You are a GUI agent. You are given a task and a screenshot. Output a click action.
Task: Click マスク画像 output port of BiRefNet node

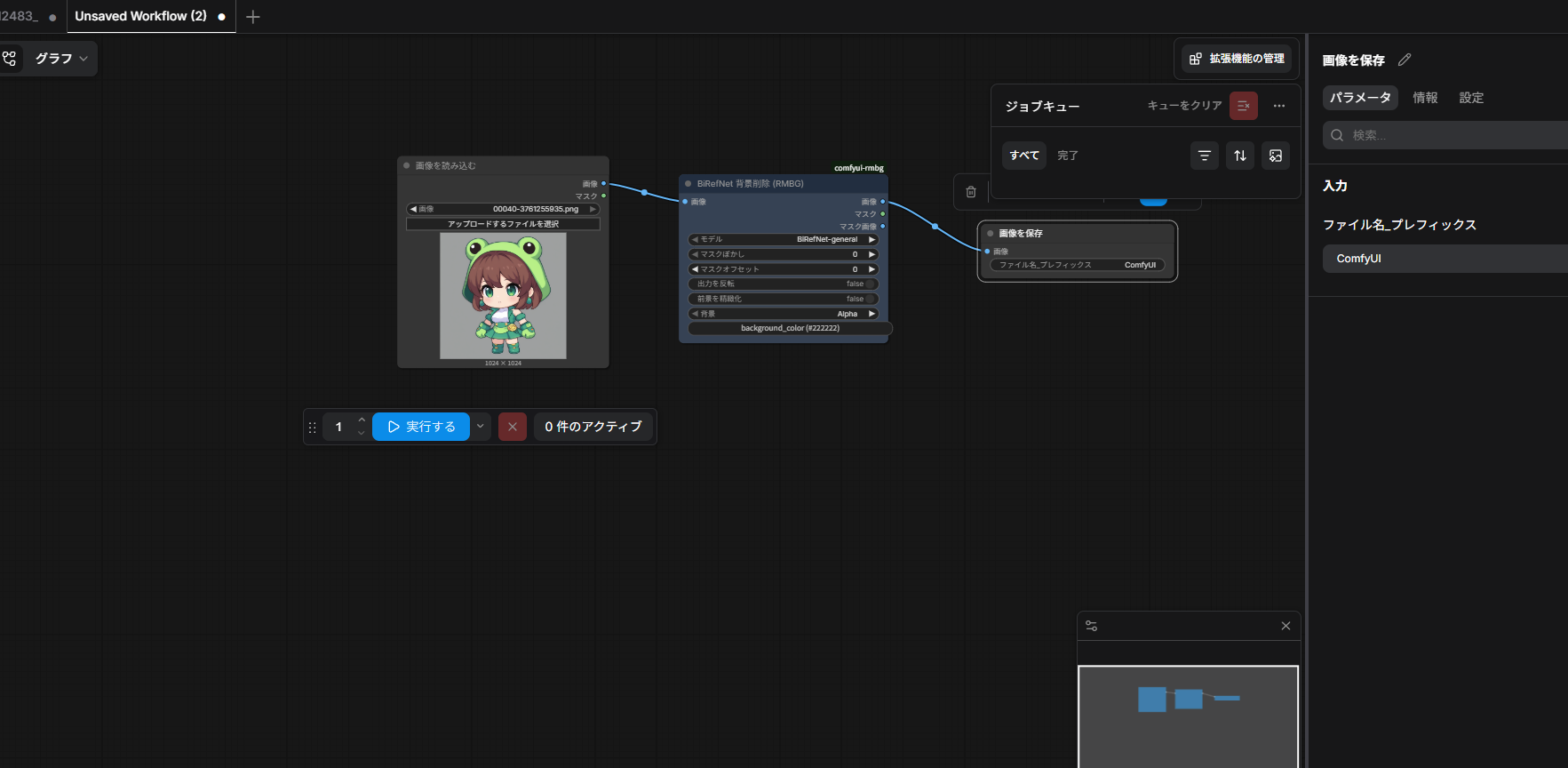click(x=882, y=227)
